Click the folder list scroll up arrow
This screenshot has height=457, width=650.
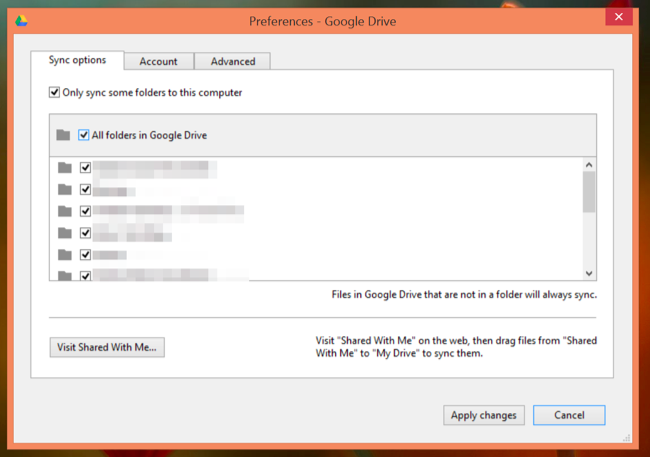[589, 166]
